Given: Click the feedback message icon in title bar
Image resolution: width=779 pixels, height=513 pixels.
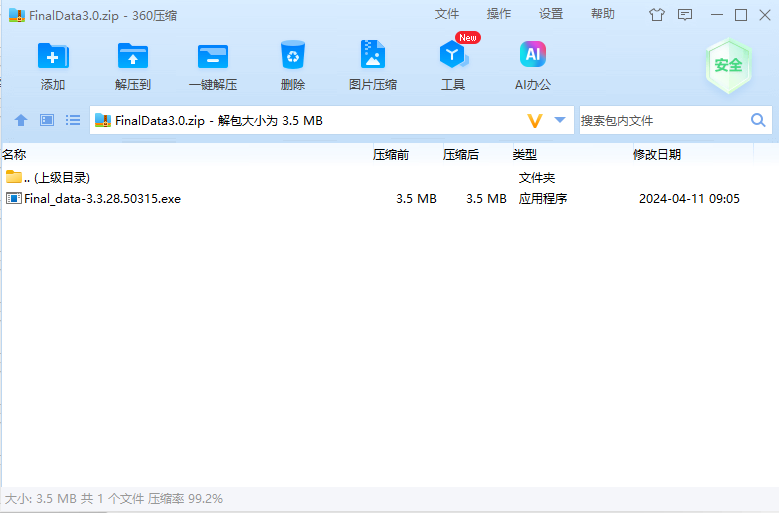Looking at the screenshot, I should tap(685, 15).
